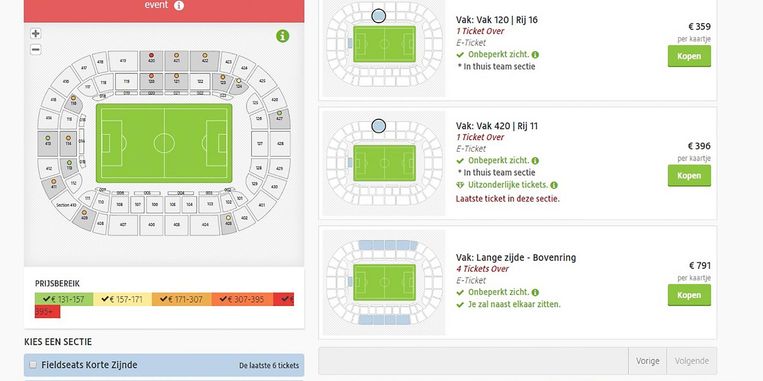The image size is (763, 381).
Task: Go to Vorige page of listings
Action: pos(648,361)
